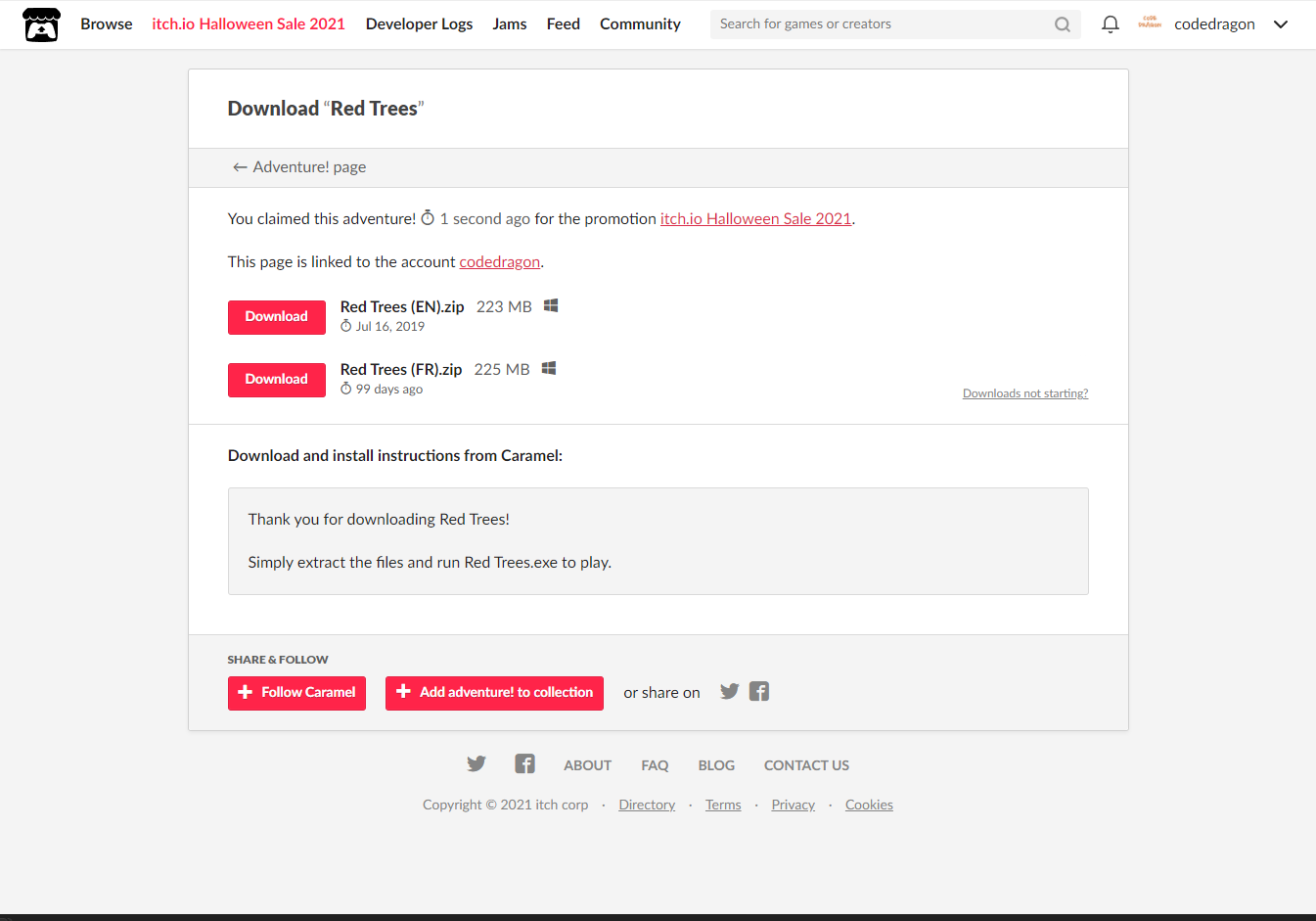
Task: Go back to the Adventure! page
Action: coord(299,167)
